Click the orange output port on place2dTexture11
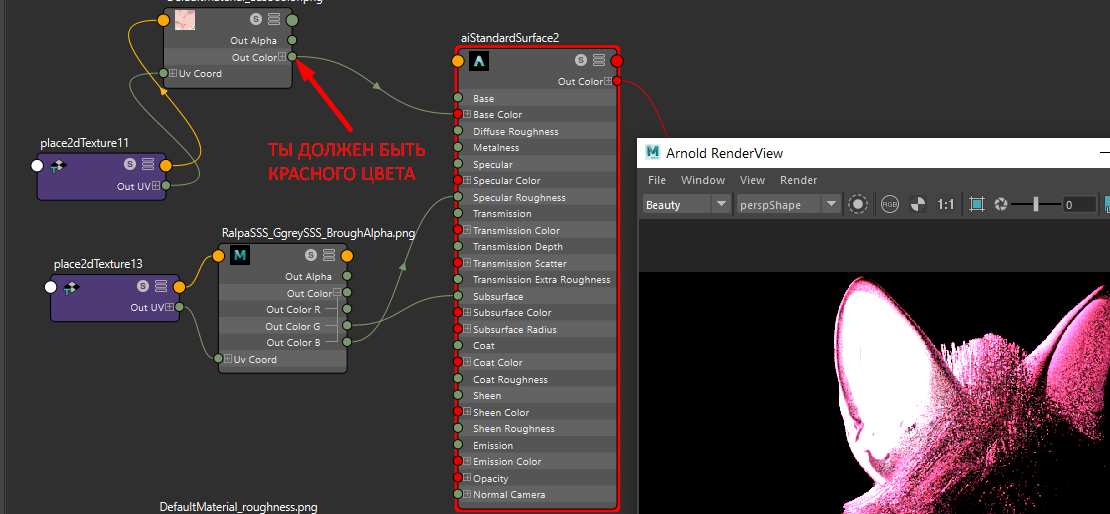The image size is (1110, 514). 165,166
